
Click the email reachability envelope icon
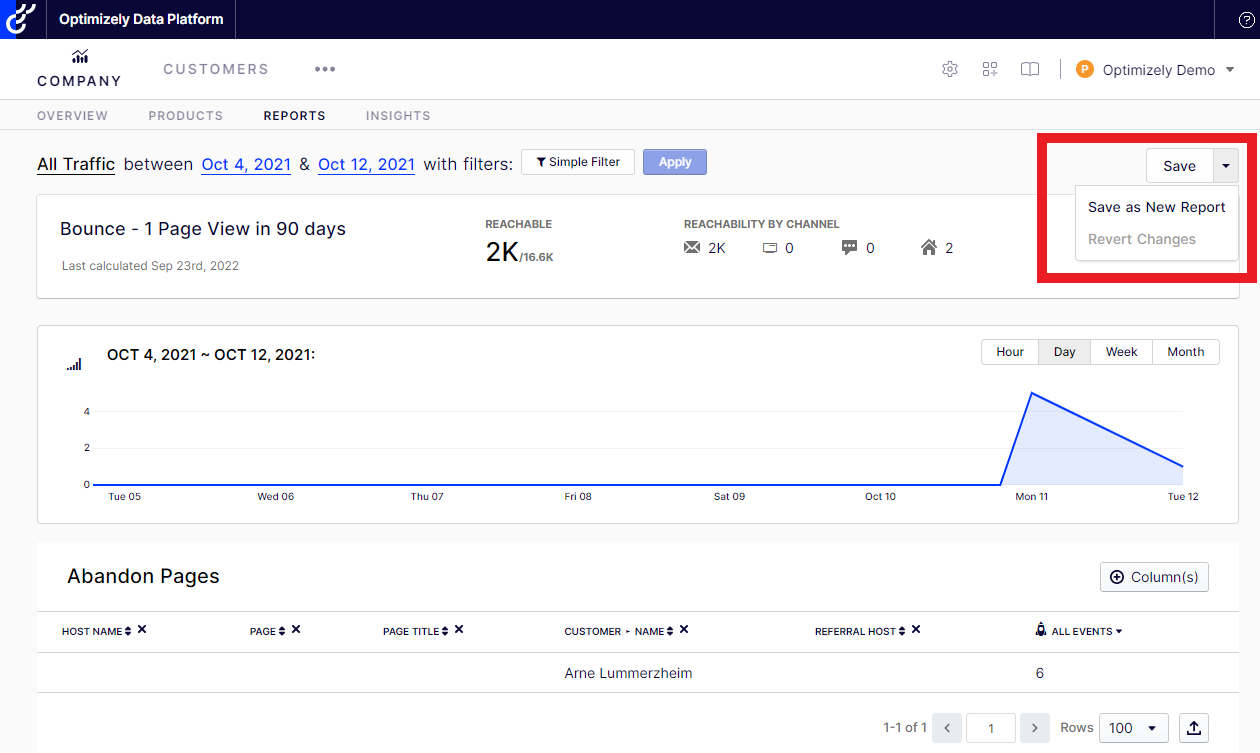(692, 247)
